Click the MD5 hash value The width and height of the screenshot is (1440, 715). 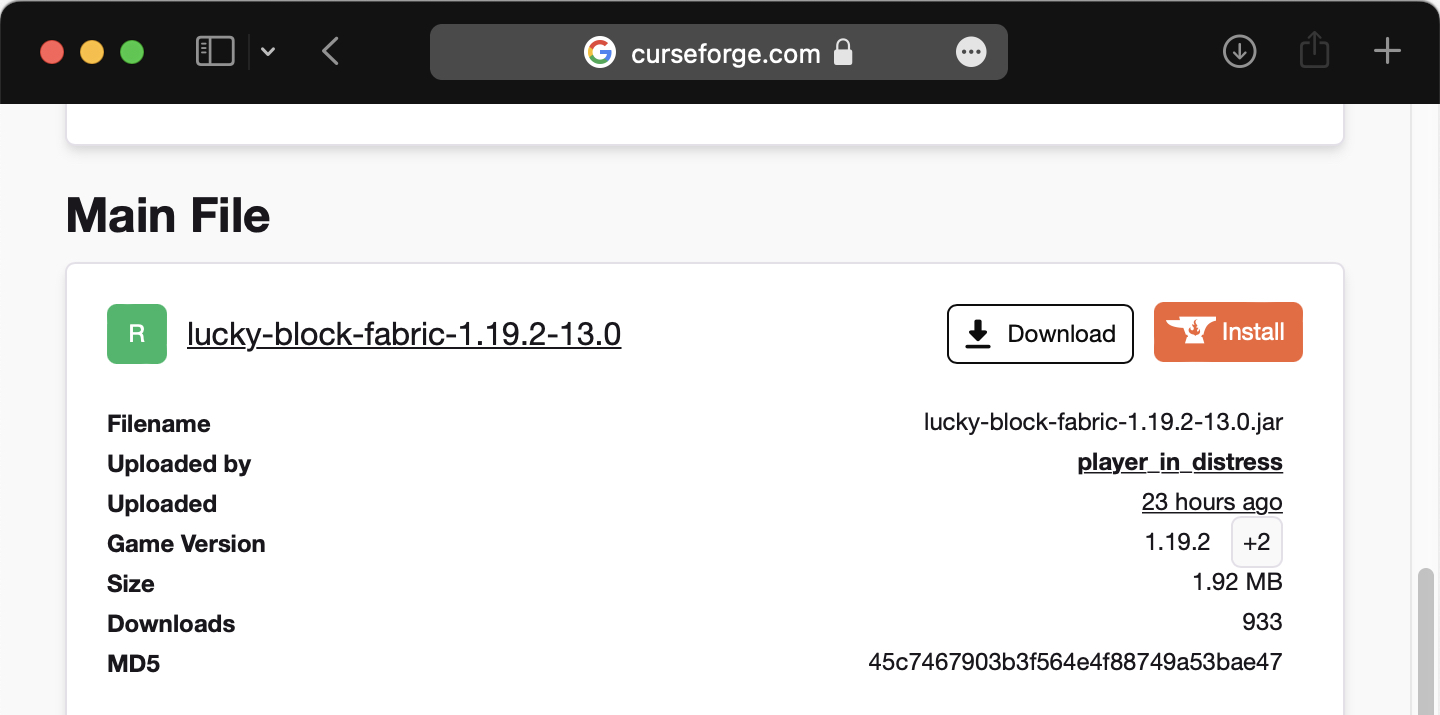pyautogui.click(x=1075, y=662)
